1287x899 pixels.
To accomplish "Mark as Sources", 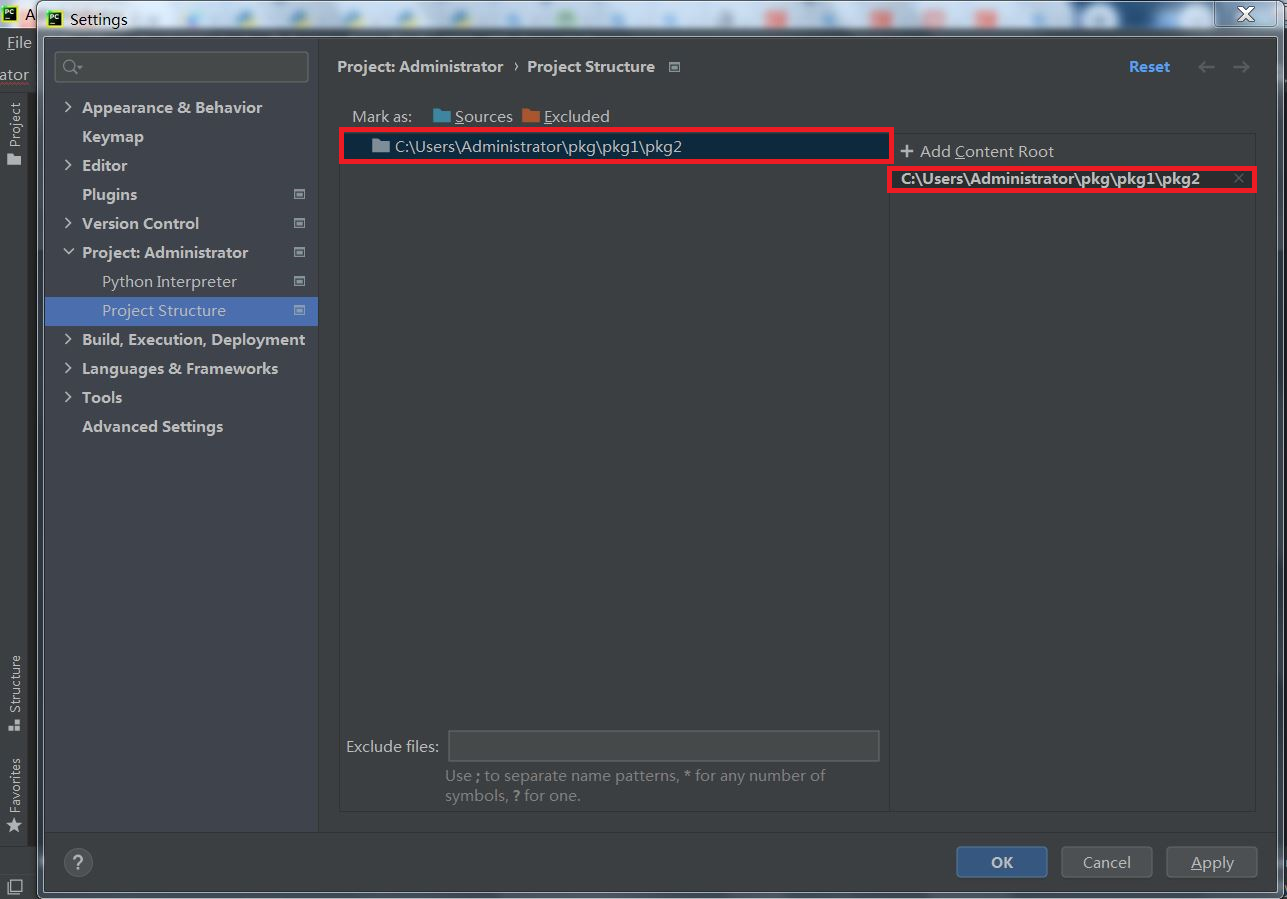I will [x=472, y=116].
